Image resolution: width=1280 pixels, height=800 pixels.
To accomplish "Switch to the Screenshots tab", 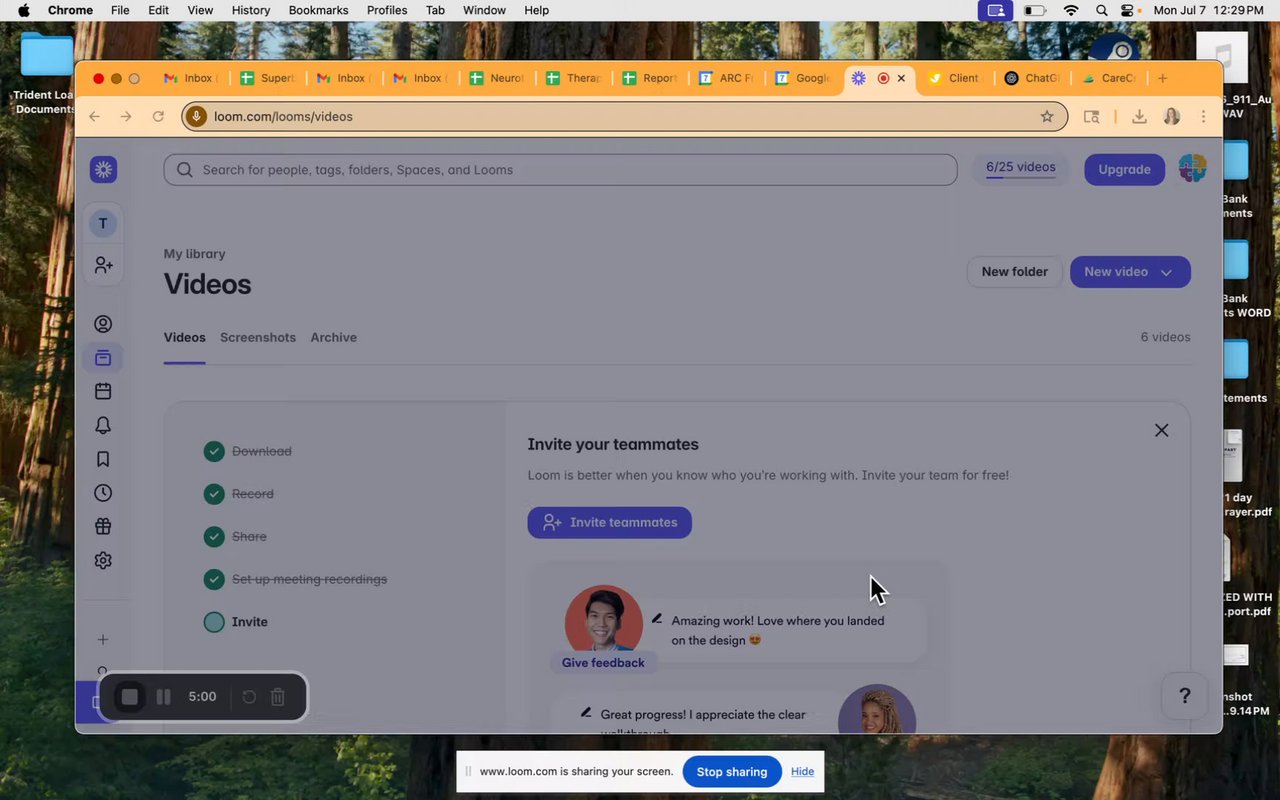I will pos(258,337).
